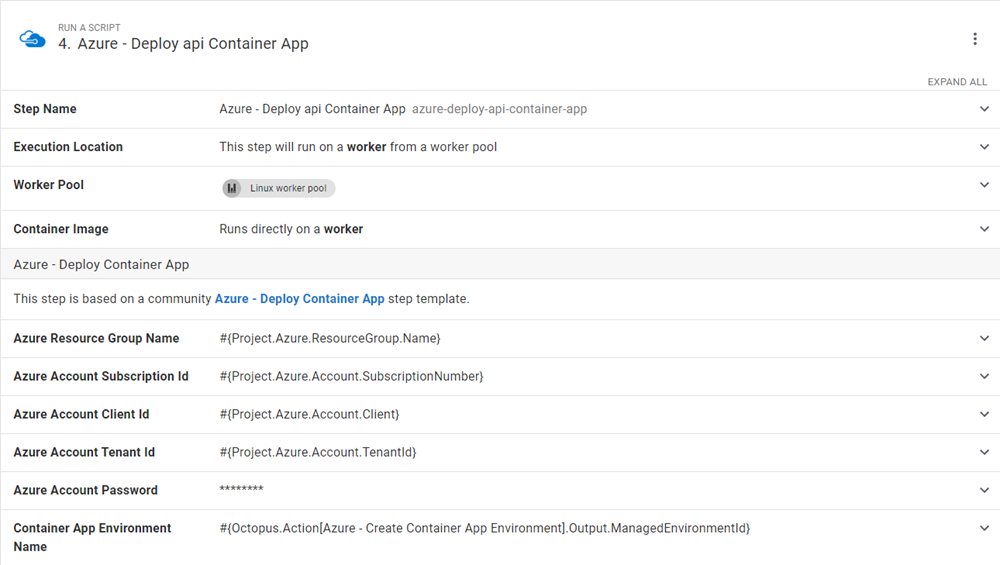Click the Azure Resource Group Name label
The width and height of the screenshot is (1000, 565).
(96, 338)
